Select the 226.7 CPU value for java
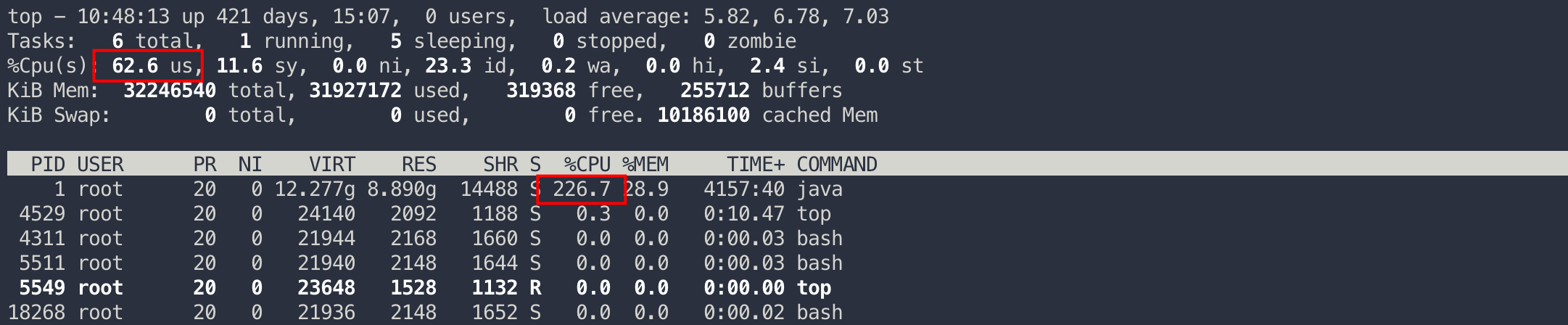 coord(581,189)
